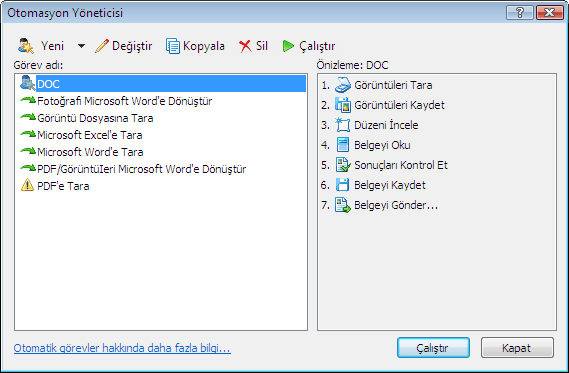569x373 pixels.
Task: Click preview step text Düzeni İncele
Action: (386, 125)
